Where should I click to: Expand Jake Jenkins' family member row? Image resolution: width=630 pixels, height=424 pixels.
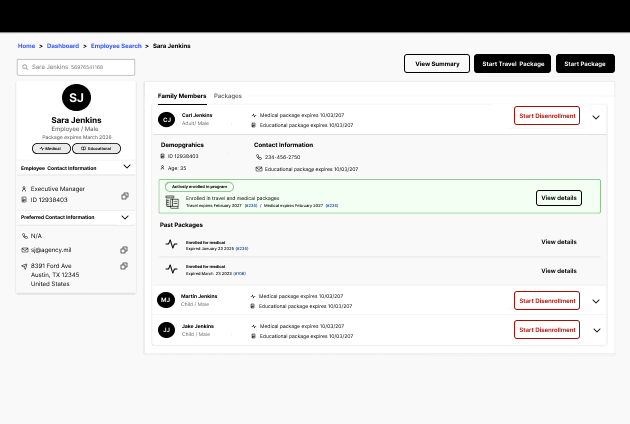pos(596,329)
